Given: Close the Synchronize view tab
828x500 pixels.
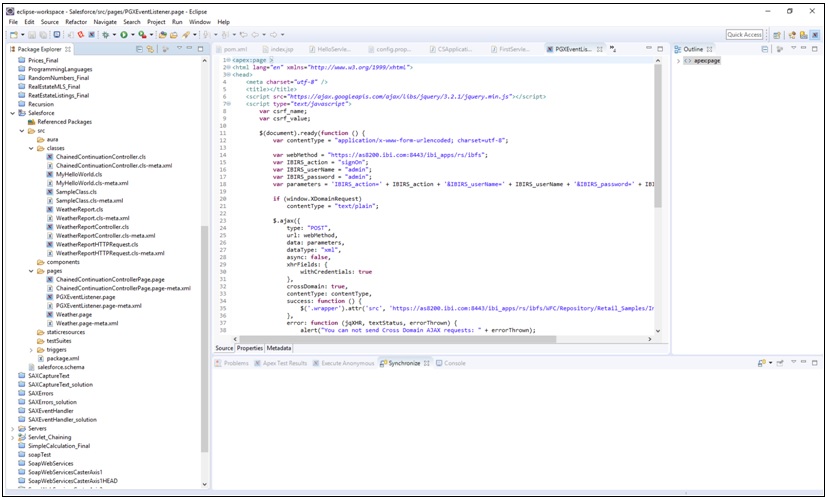Looking at the screenshot, I should tap(427, 363).
